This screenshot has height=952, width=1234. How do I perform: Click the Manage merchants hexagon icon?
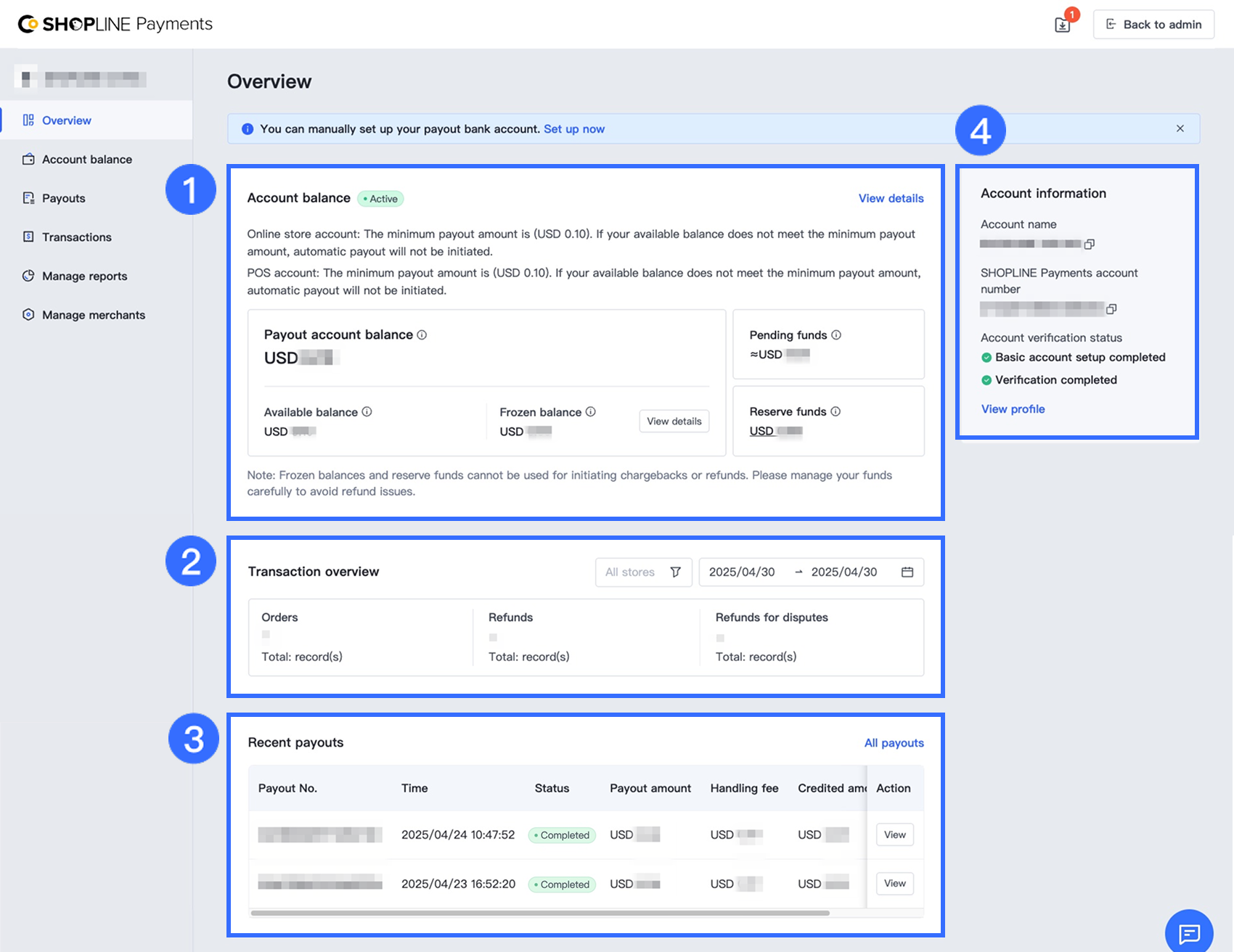(28, 314)
